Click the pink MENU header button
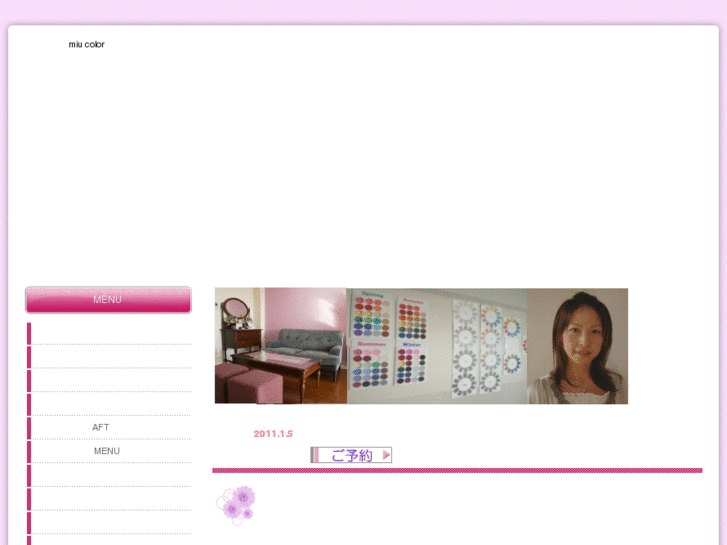Viewport: 727px width, 545px height. (108, 300)
